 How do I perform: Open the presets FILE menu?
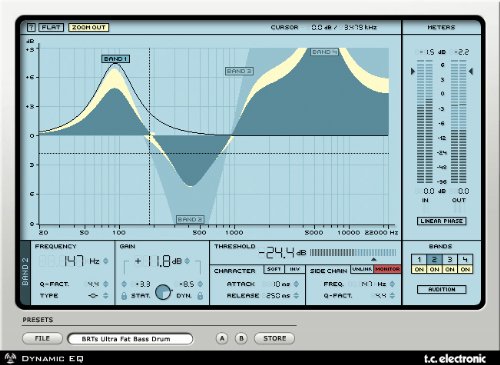click(42, 338)
